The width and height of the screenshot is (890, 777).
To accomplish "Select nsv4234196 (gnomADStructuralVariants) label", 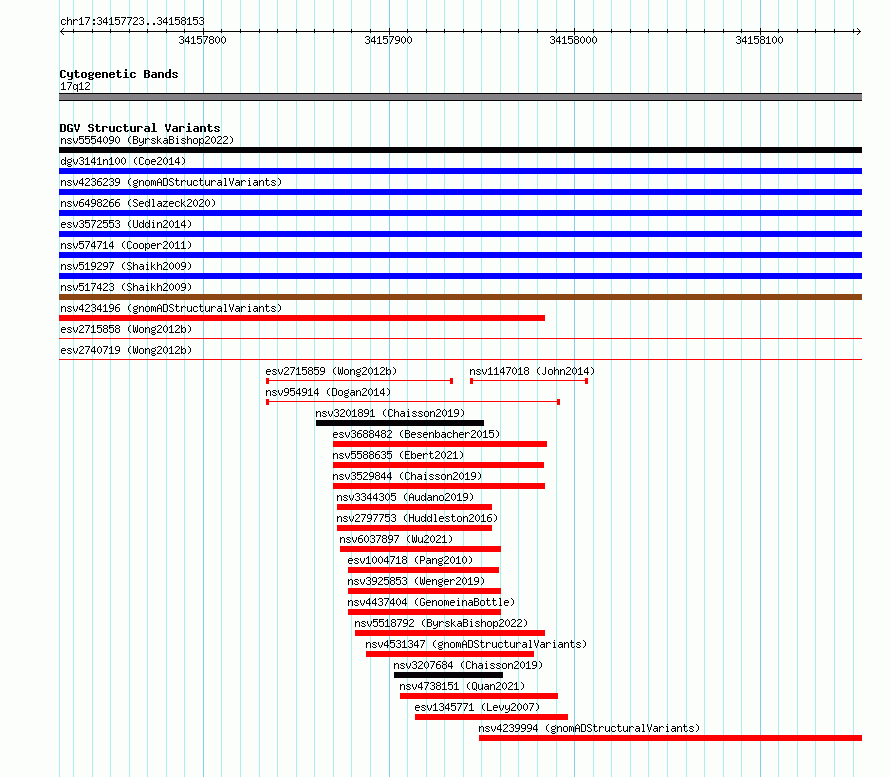I will 171,308.
